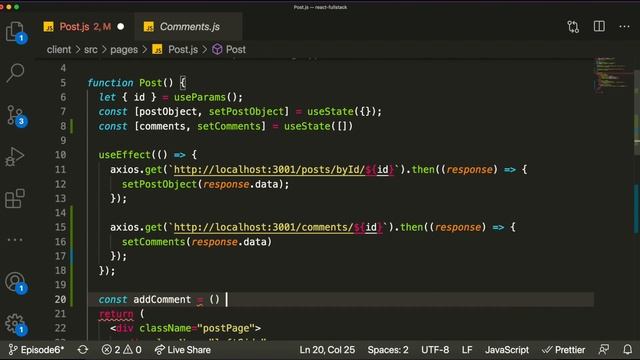640x360 pixels.
Task: Open the Search view icon
Action: pyautogui.click(x=15, y=73)
